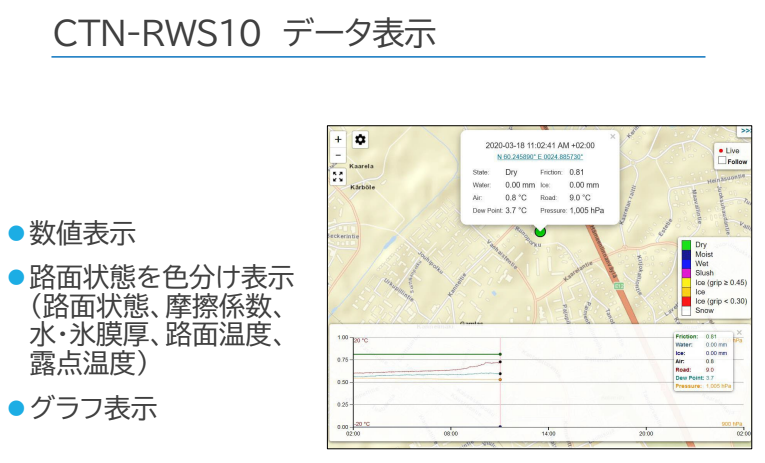Viewport: 765px width, 463px height.
Task: Click the 14:00 time axis label
Action: click(x=547, y=434)
